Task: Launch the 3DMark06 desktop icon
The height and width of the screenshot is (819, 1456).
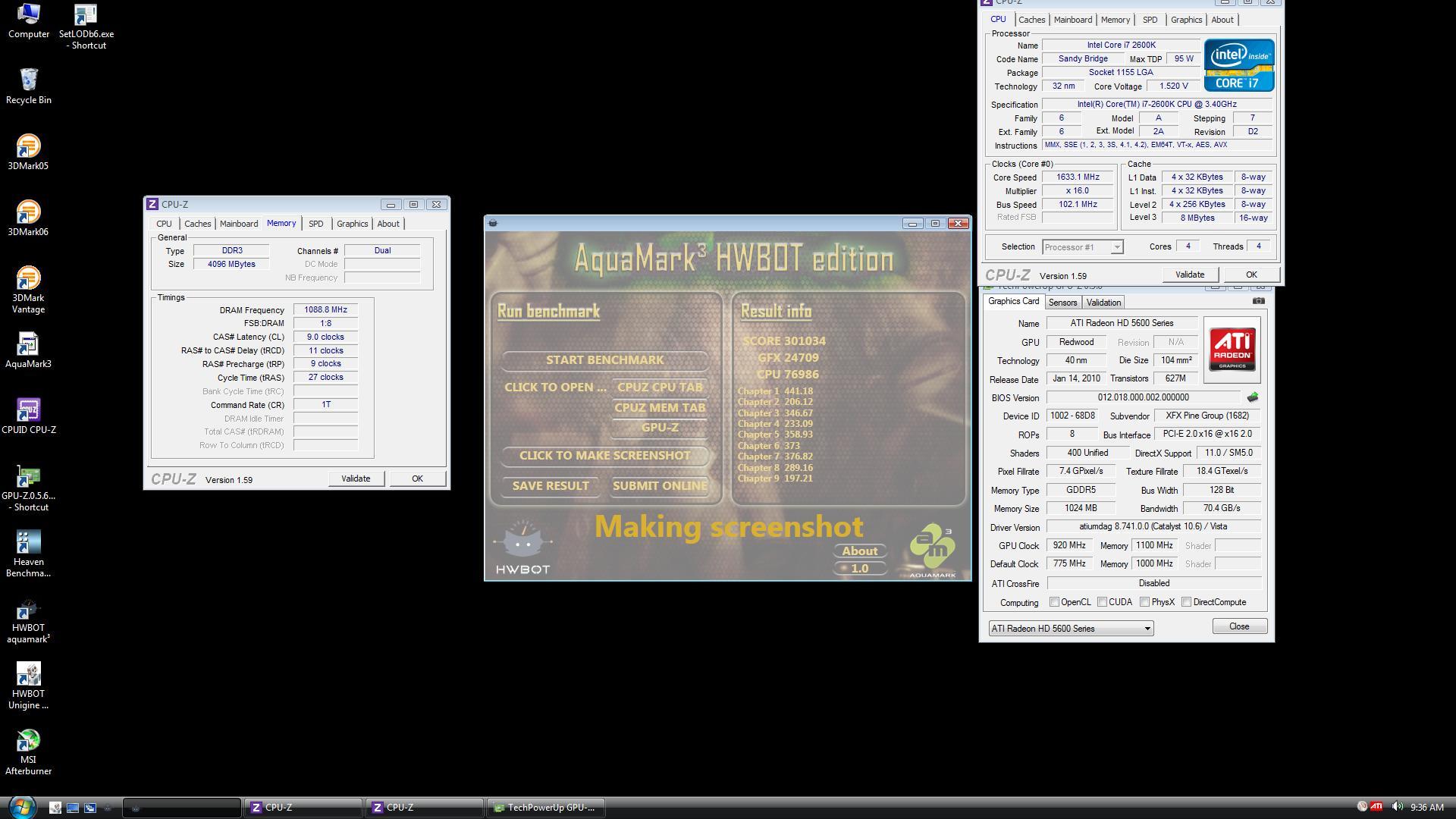Action: coord(28,218)
